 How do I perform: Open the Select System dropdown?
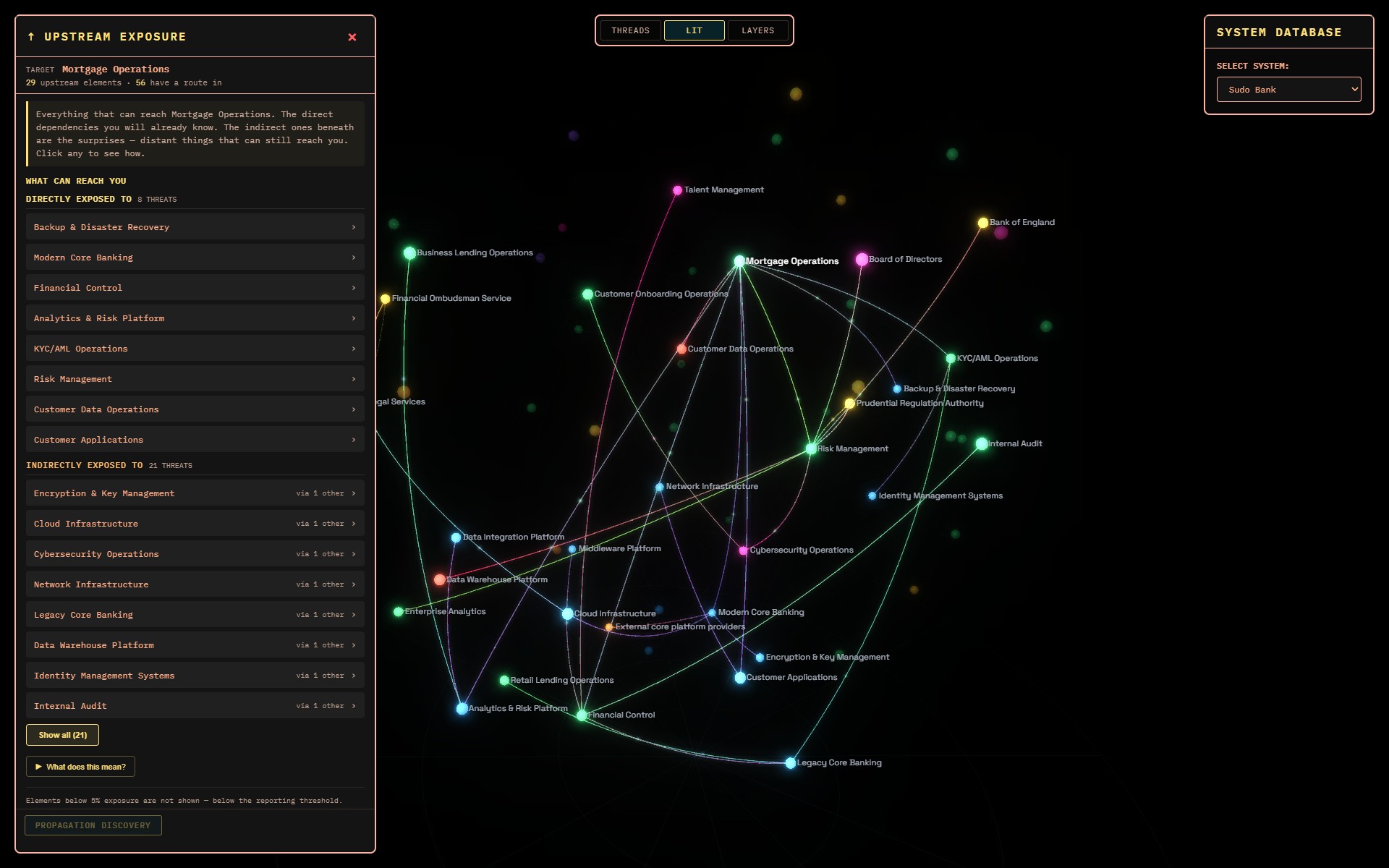pyautogui.click(x=1288, y=90)
